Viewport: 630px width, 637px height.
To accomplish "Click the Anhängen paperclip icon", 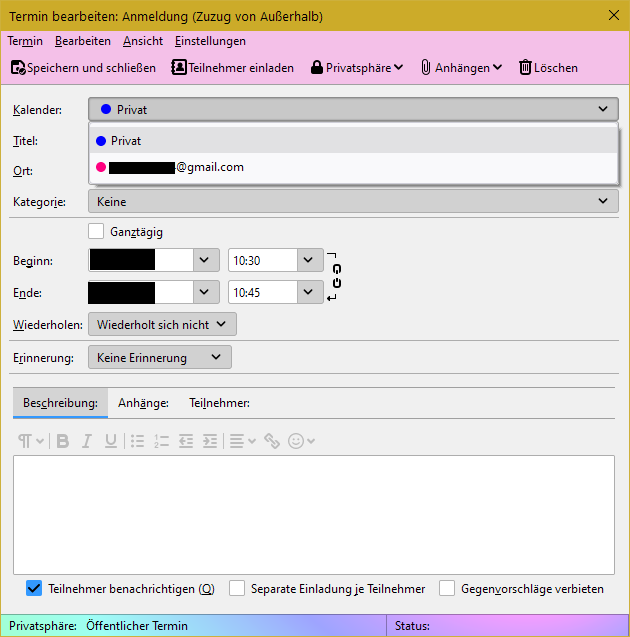I will click(425, 67).
